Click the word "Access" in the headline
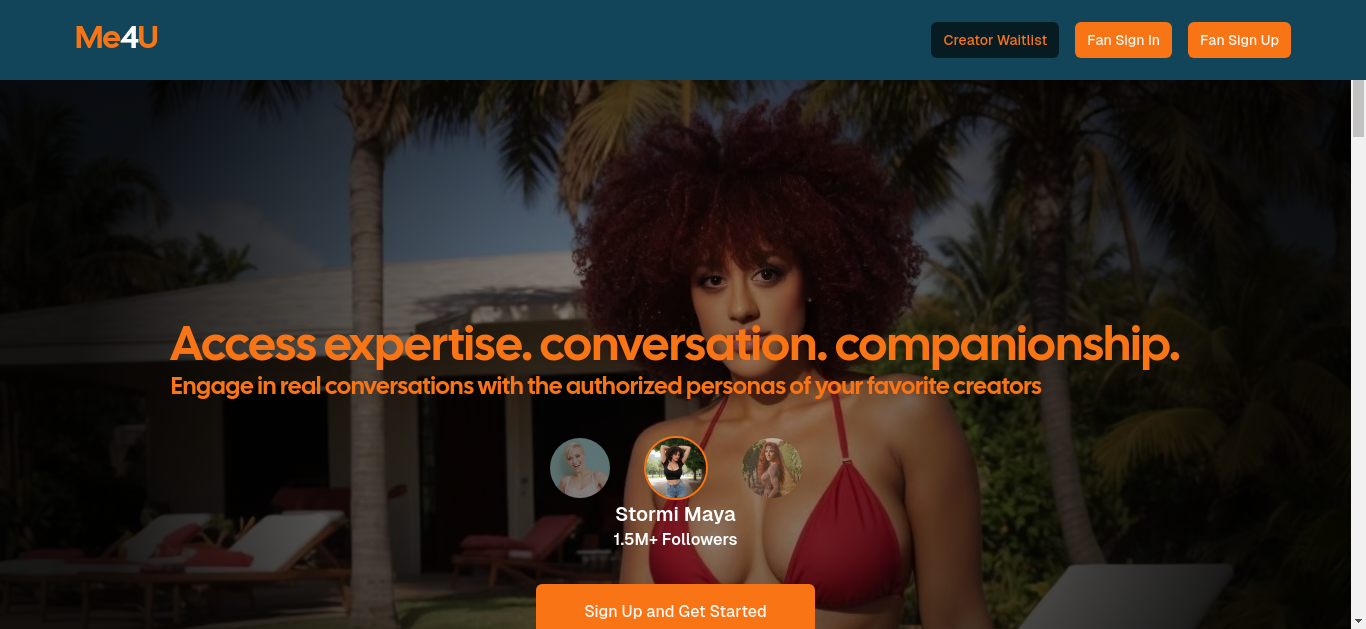The width and height of the screenshot is (1366, 629). 243,345
